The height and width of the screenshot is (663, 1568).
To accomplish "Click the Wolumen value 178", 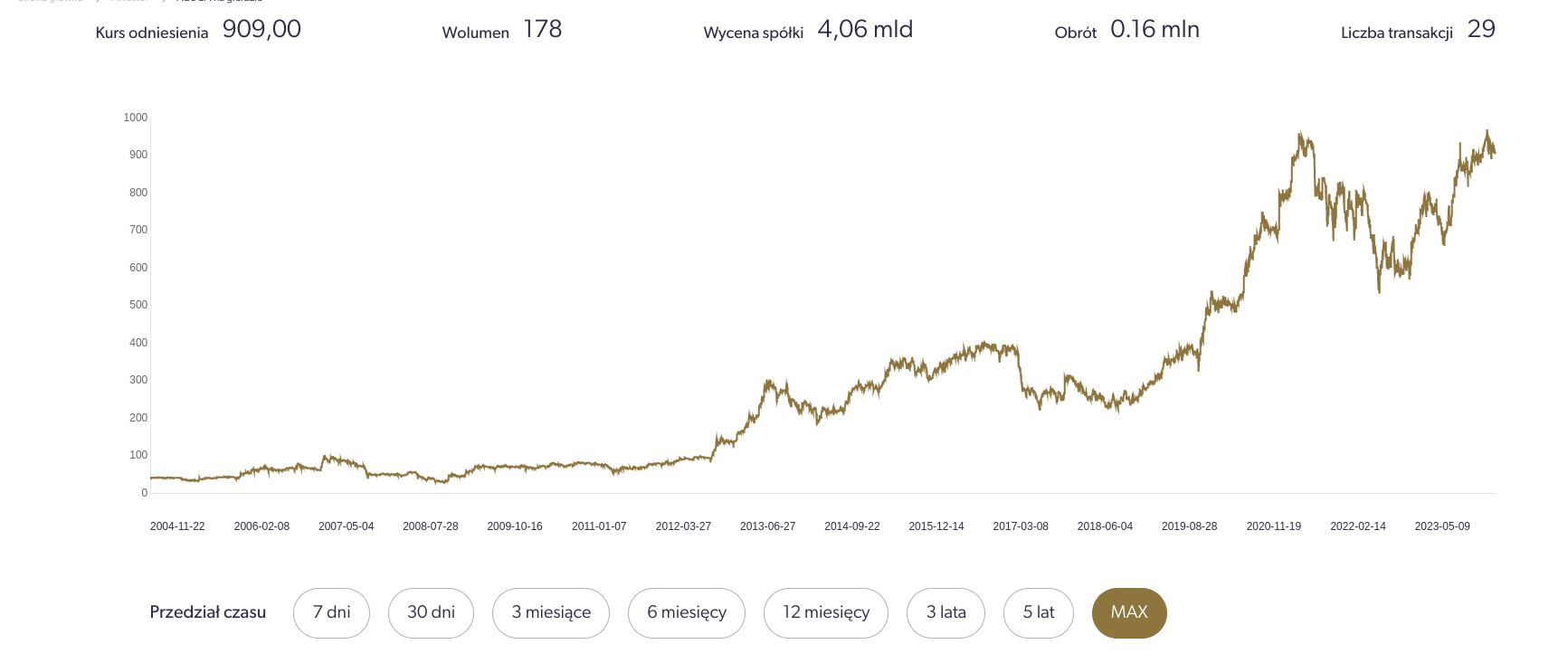I will tap(543, 29).
